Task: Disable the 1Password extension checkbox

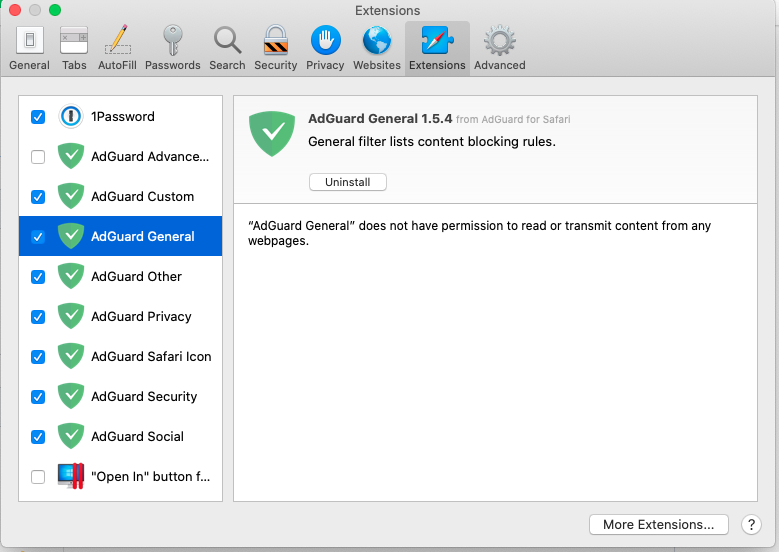Action: tap(38, 117)
